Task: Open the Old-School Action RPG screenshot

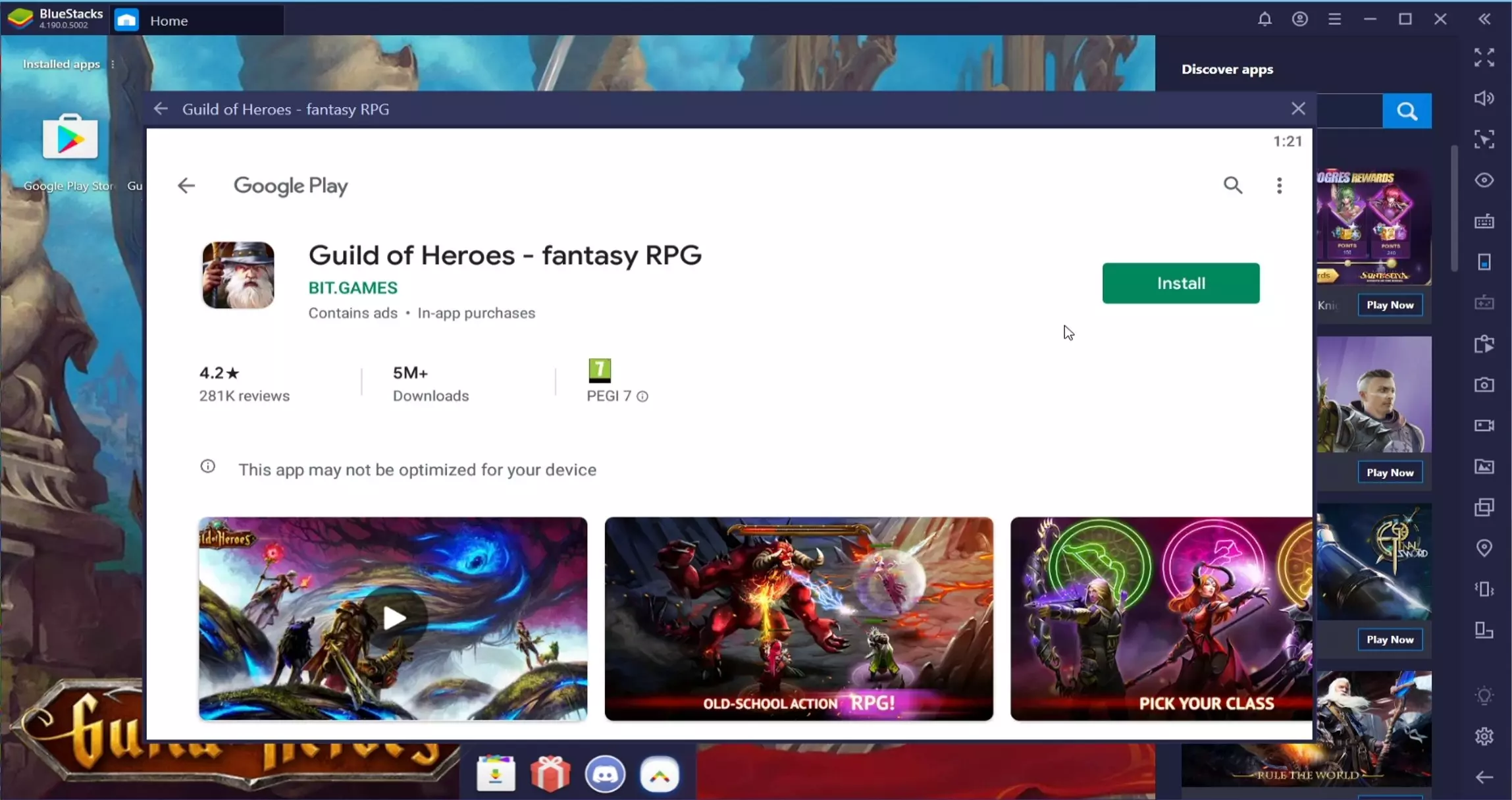Action: pos(798,618)
